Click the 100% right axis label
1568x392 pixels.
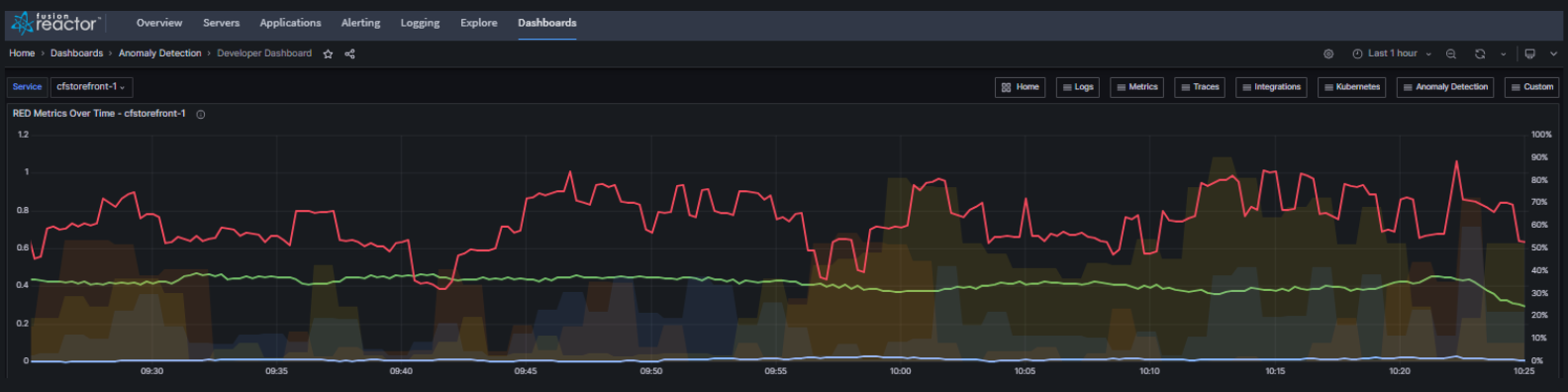tap(1541, 135)
